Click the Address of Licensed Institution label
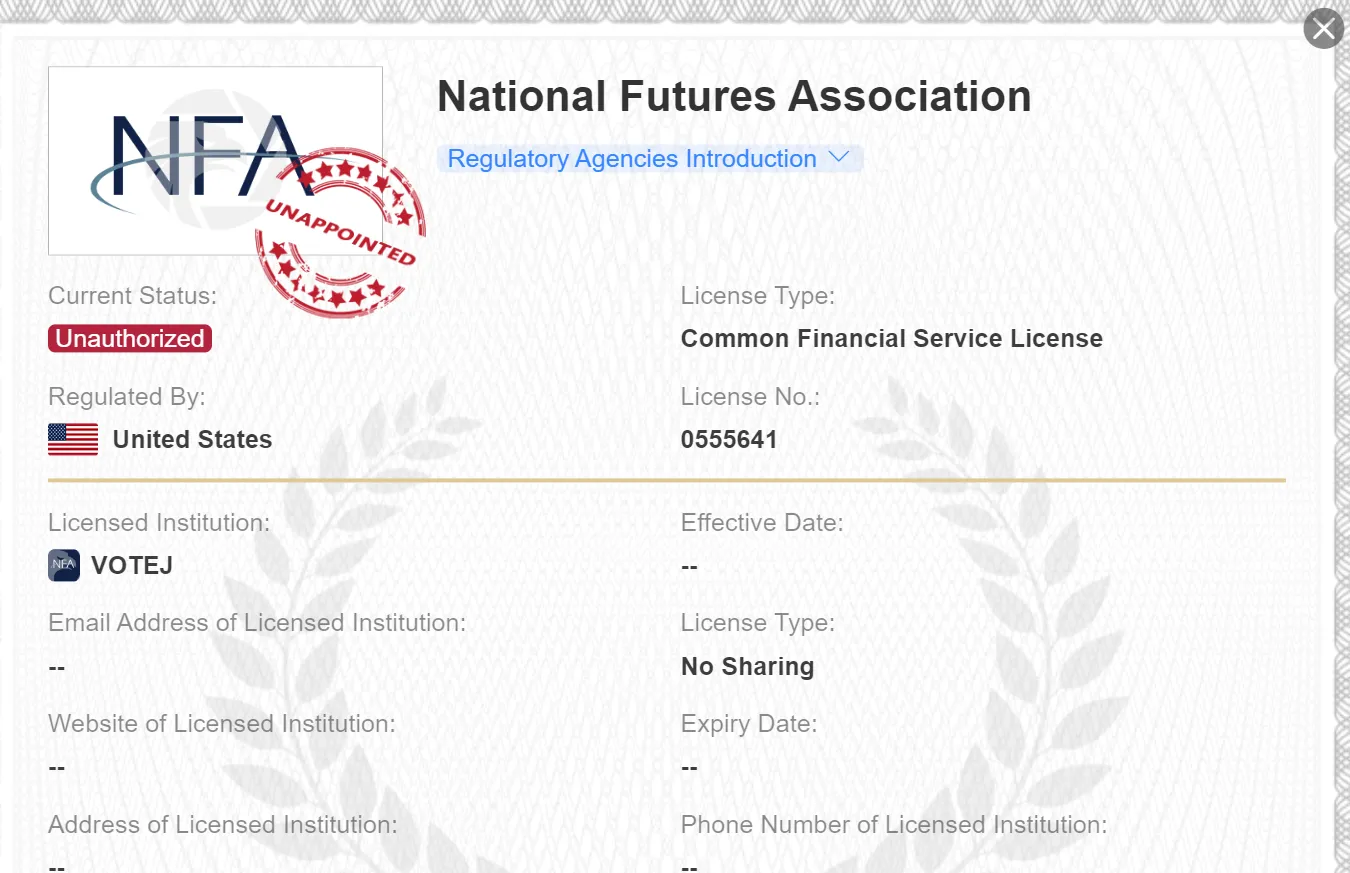 [223, 825]
